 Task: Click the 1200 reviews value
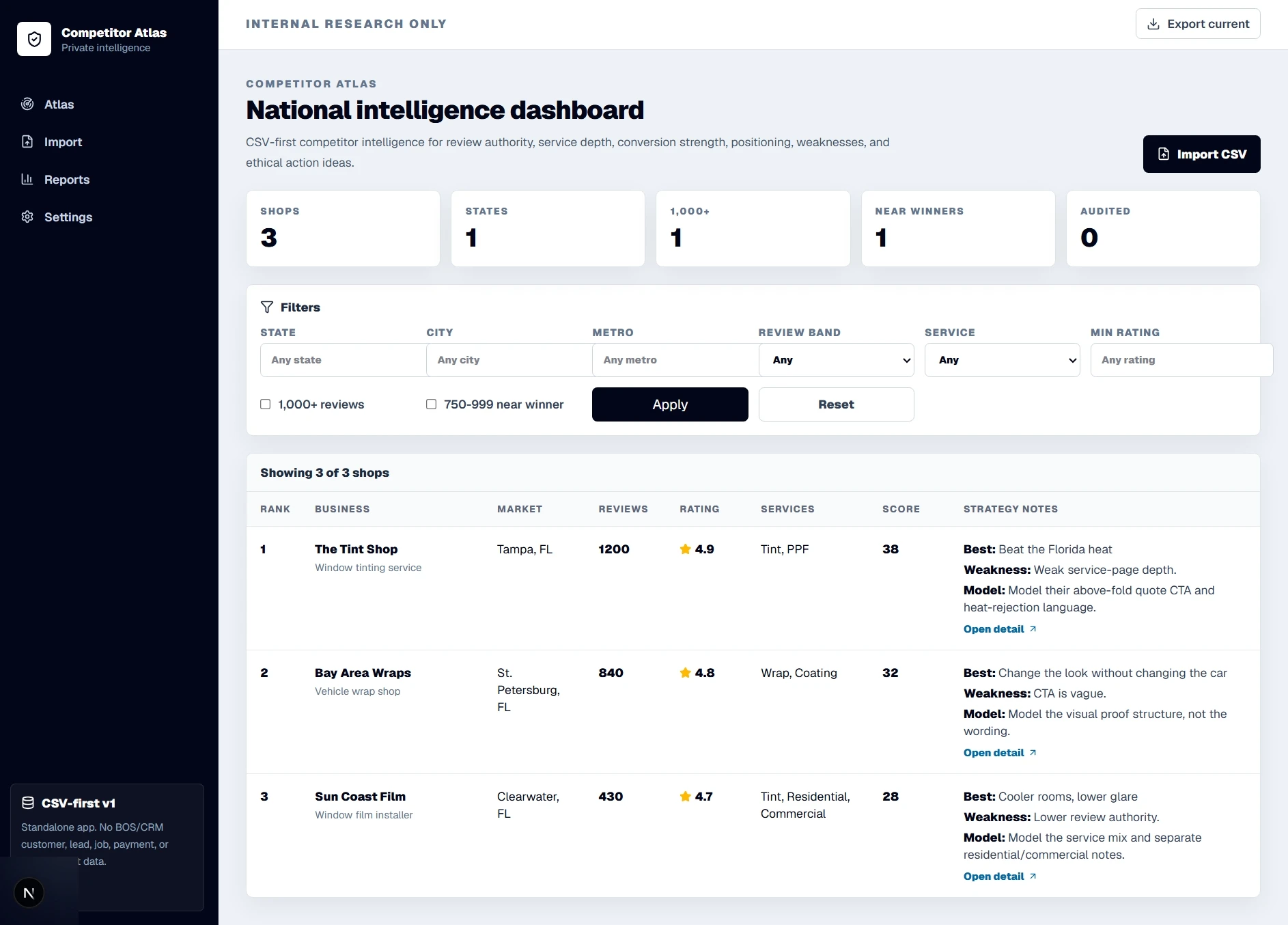coord(614,549)
